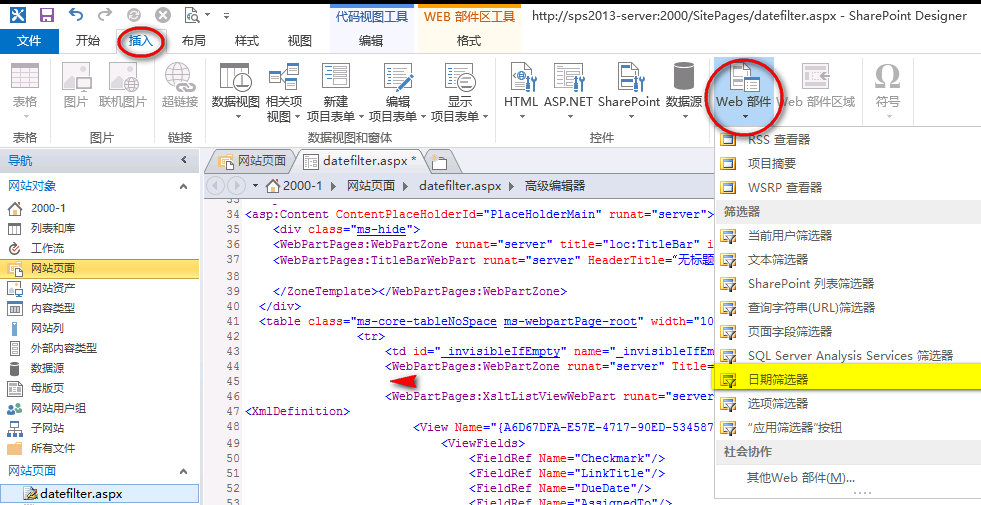981x505 pixels.
Task: Select datefilter.aspx in the site pages list
Action: click(x=100, y=494)
